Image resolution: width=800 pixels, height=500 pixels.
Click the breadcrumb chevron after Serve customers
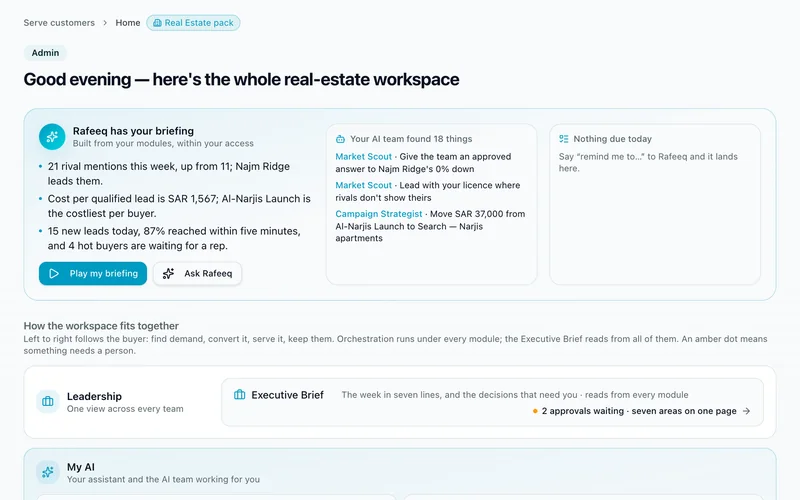[105, 23]
